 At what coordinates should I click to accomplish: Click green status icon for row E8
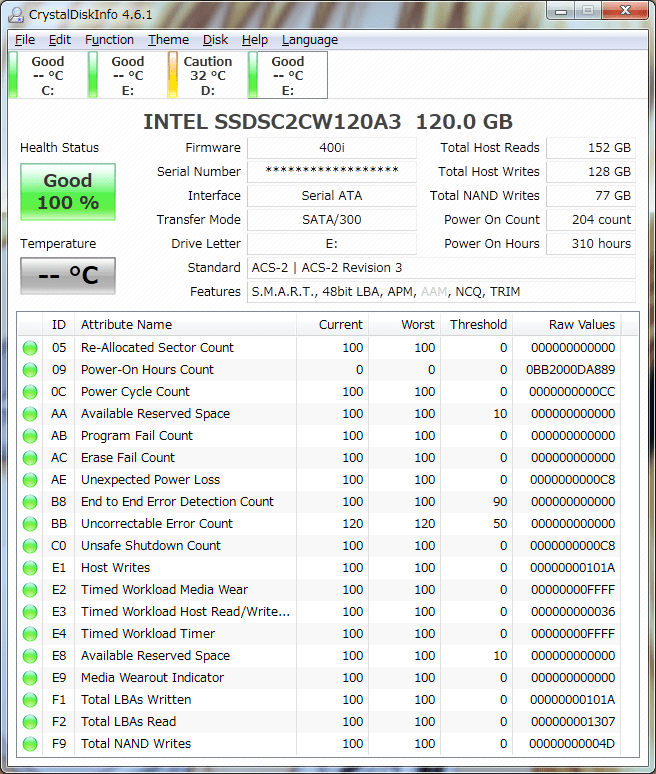coord(30,656)
